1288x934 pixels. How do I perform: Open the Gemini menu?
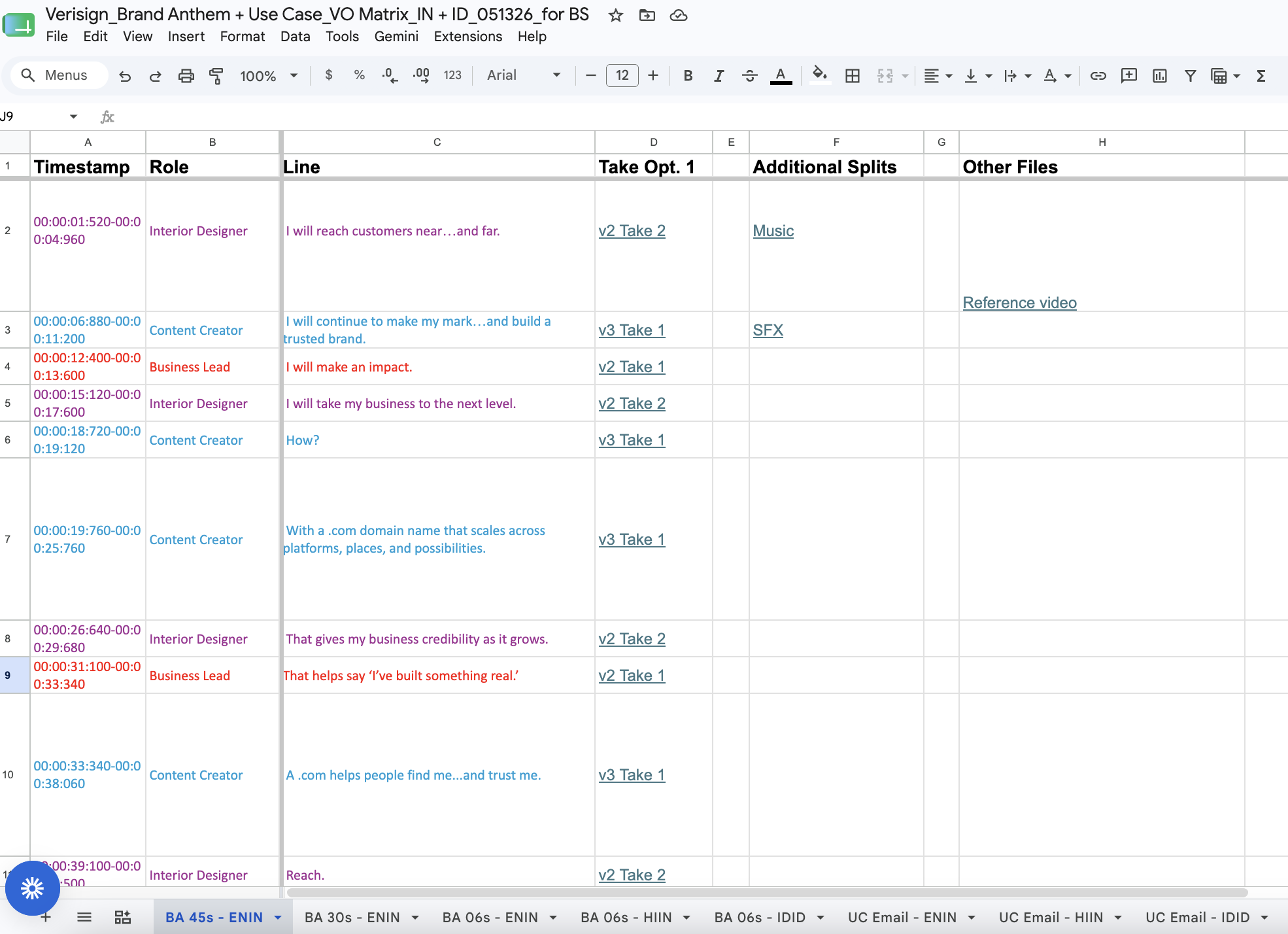click(x=396, y=37)
